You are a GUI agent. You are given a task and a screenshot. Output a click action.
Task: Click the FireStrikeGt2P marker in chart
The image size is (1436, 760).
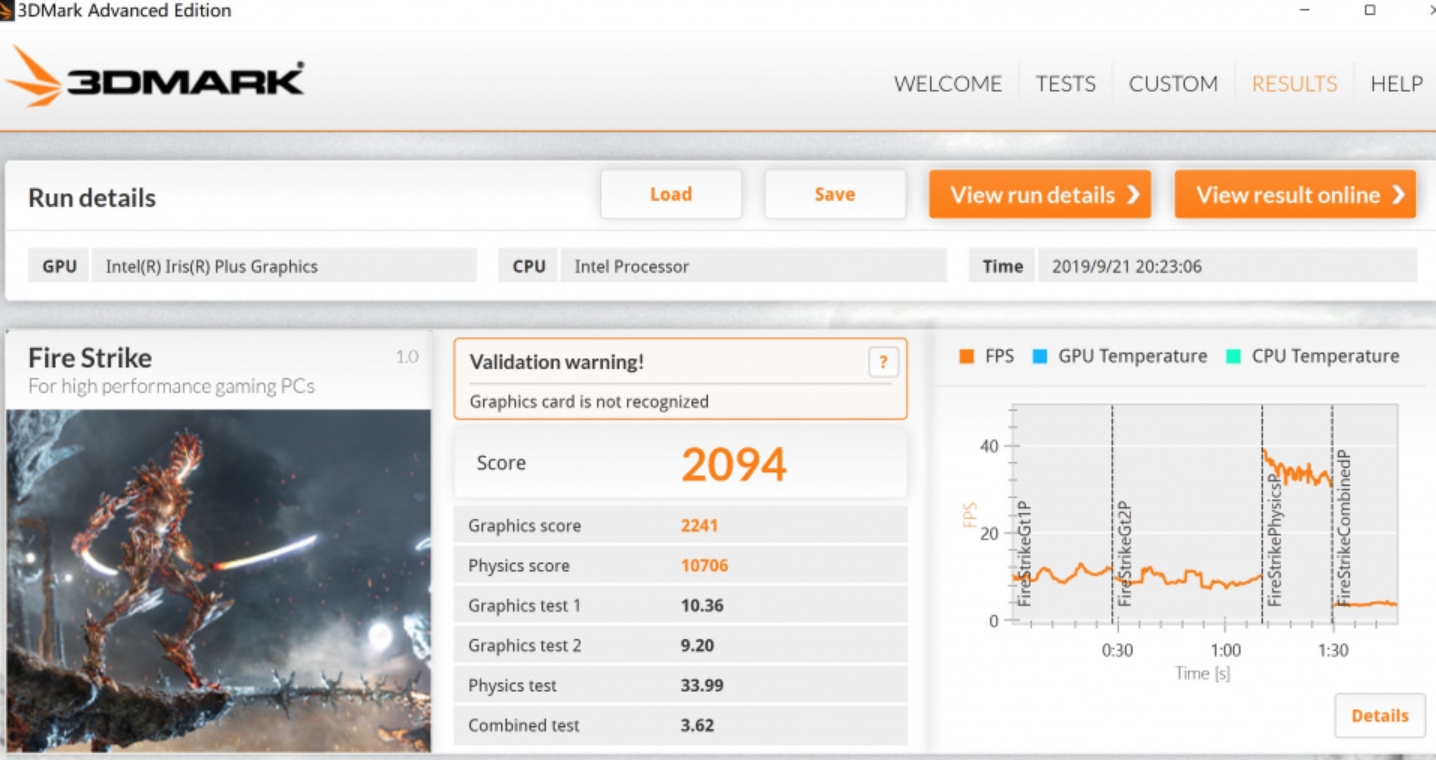[x=1124, y=555]
